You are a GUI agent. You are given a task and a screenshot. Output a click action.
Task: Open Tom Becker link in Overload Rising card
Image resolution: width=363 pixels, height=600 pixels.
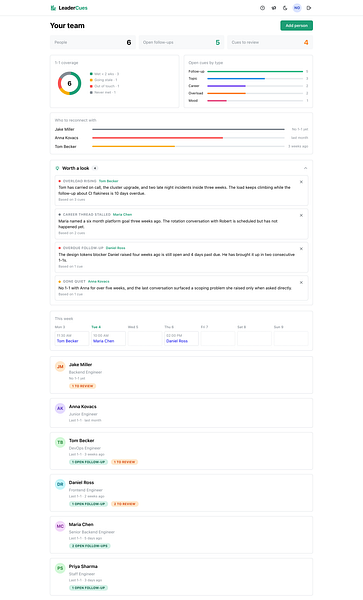109,181
